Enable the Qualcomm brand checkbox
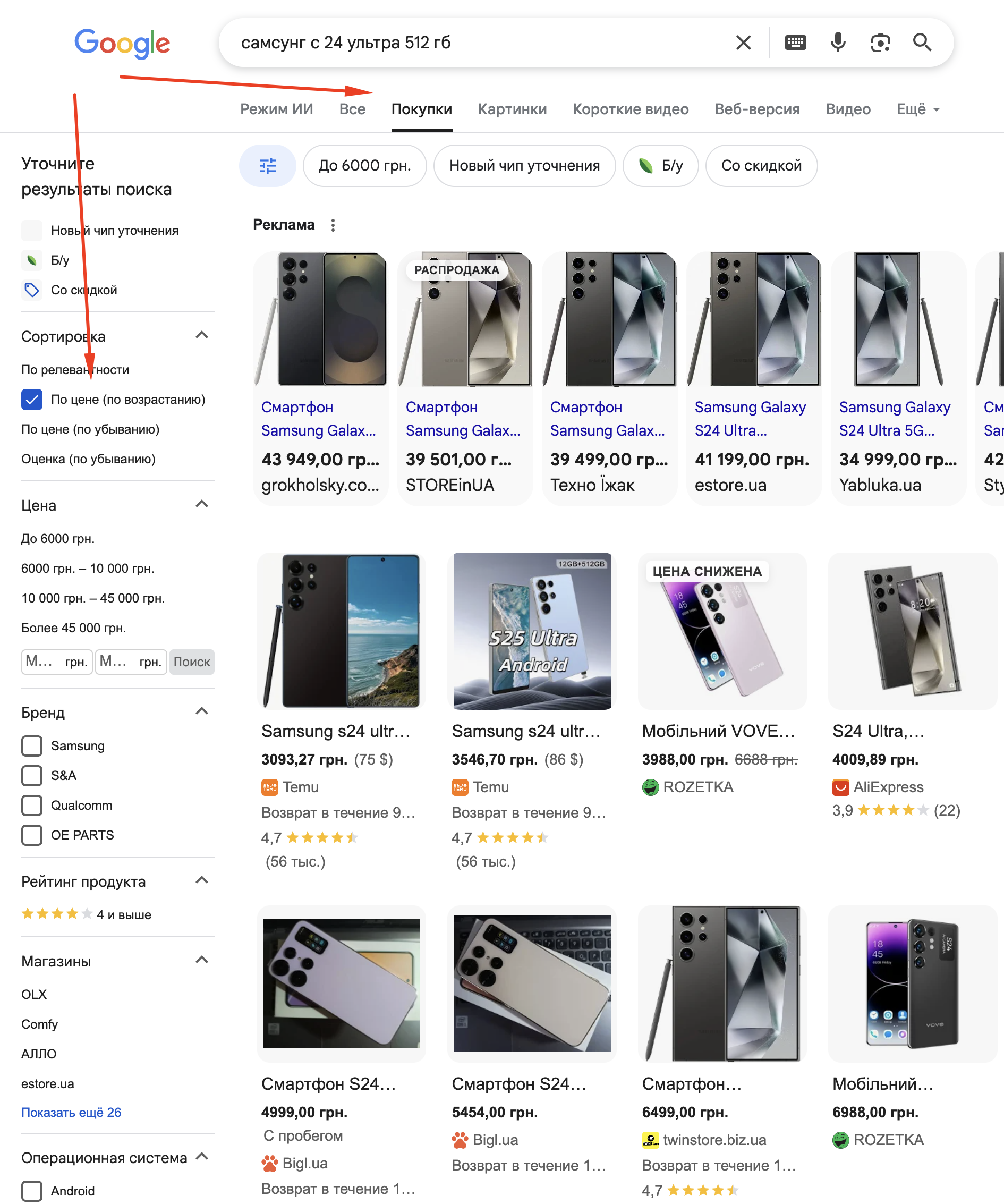The height and width of the screenshot is (1204, 1004). pyautogui.click(x=32, y=806)
